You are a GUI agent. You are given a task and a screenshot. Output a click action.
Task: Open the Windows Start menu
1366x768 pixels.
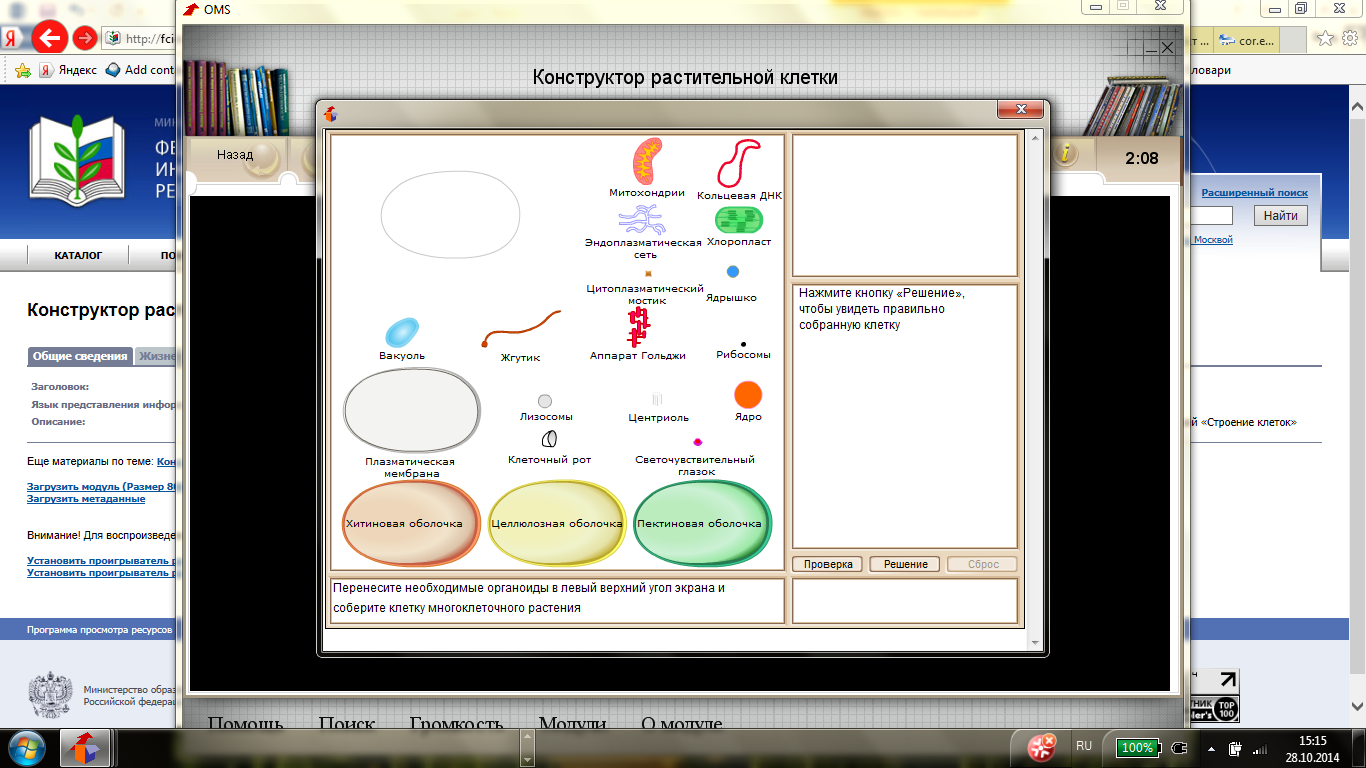click(26, 748)
